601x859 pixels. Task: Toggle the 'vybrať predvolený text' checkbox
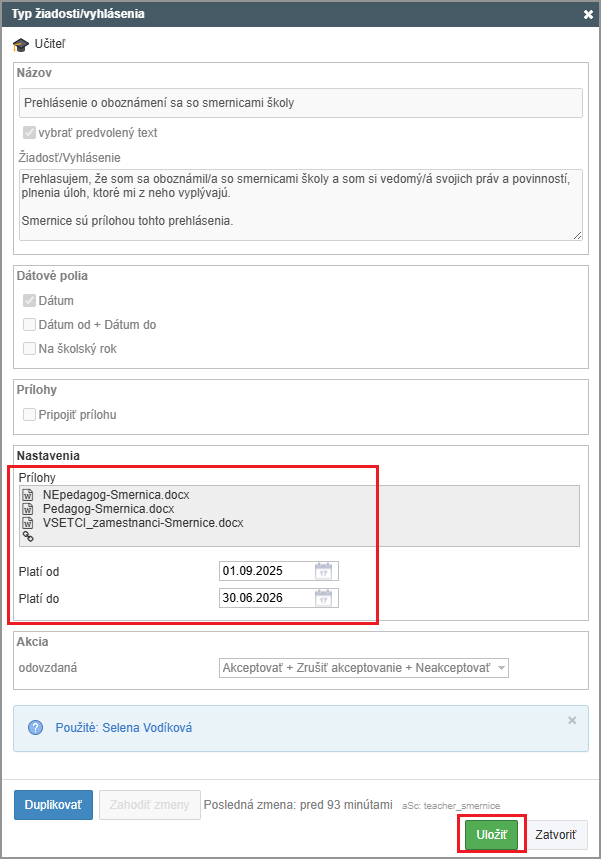click(x=29, y=132)
